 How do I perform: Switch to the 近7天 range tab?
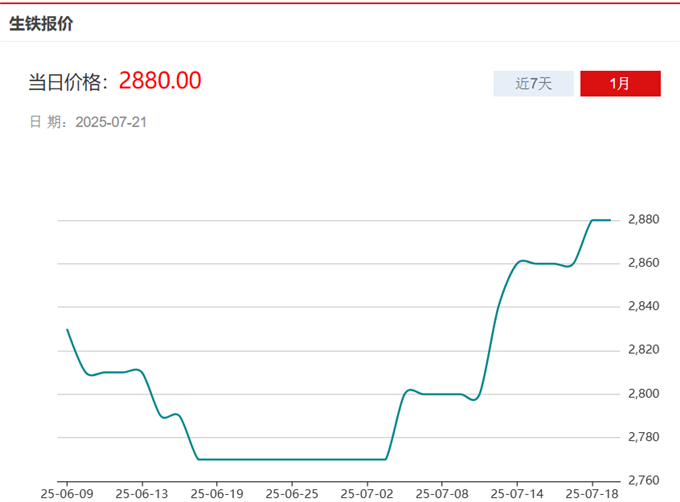coord(533,84)
